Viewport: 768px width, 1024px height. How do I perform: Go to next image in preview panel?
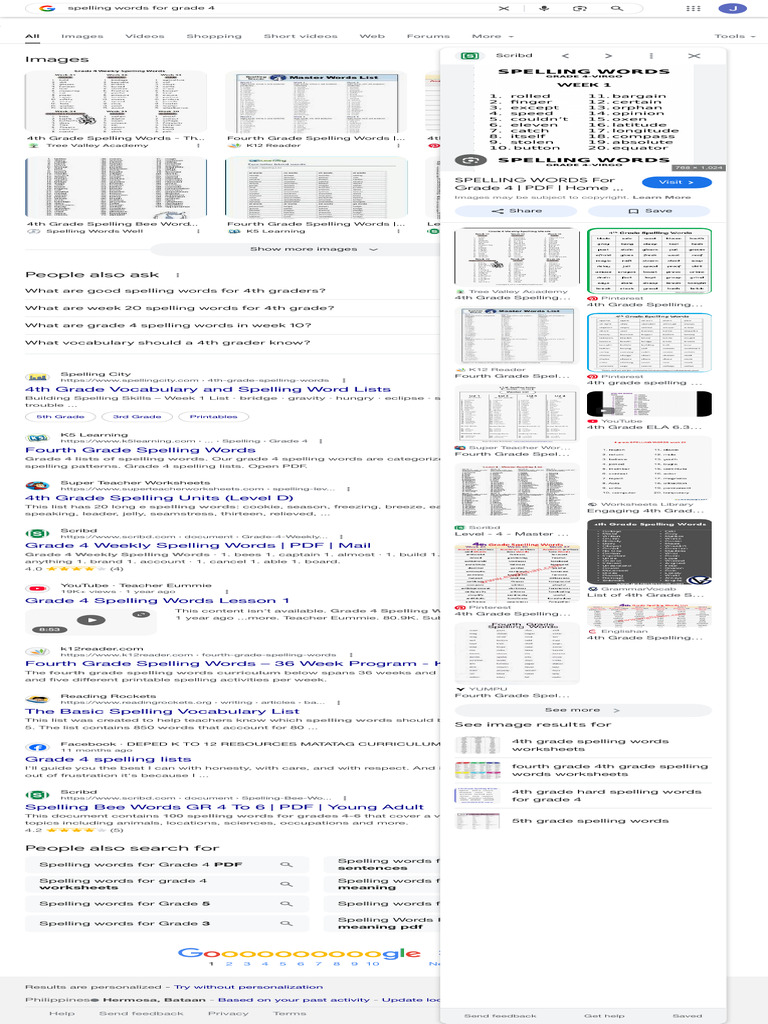coord(608,56)
